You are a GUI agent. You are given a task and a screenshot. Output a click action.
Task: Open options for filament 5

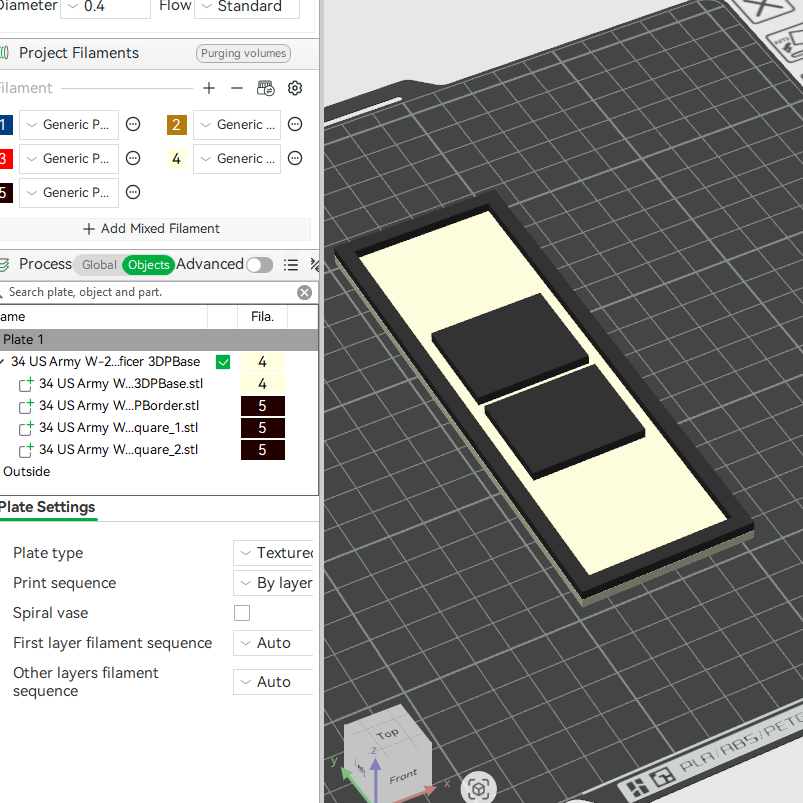(x=133, y=192)
